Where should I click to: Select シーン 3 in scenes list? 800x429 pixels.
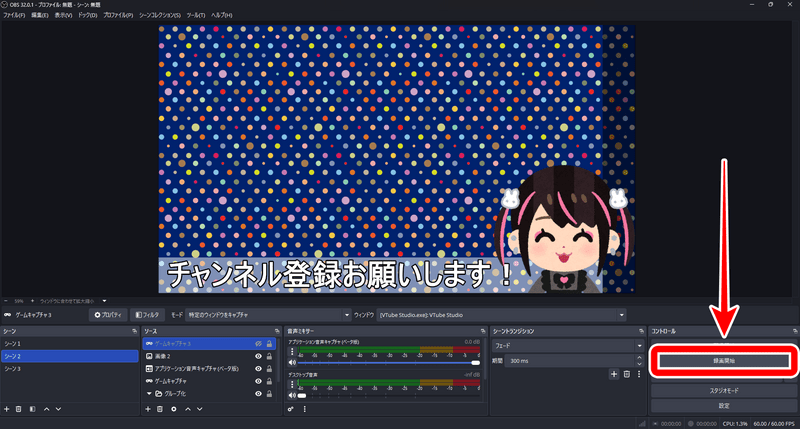(x=70, y=369)
